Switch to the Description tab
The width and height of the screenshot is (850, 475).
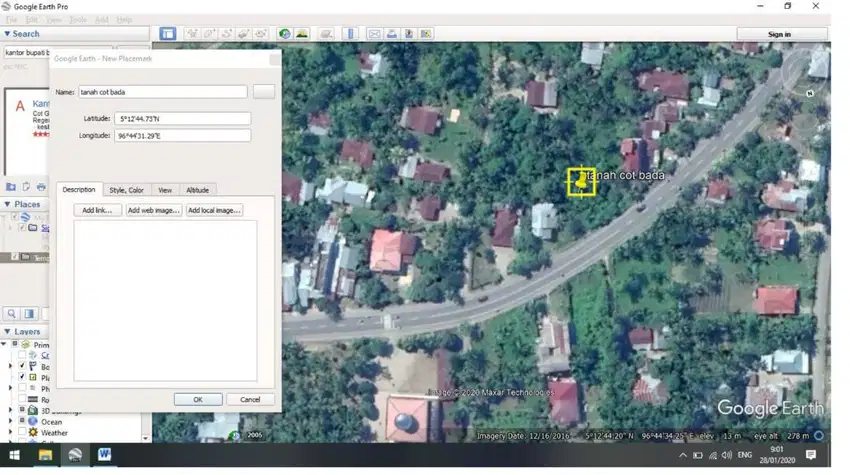(79, 189)
